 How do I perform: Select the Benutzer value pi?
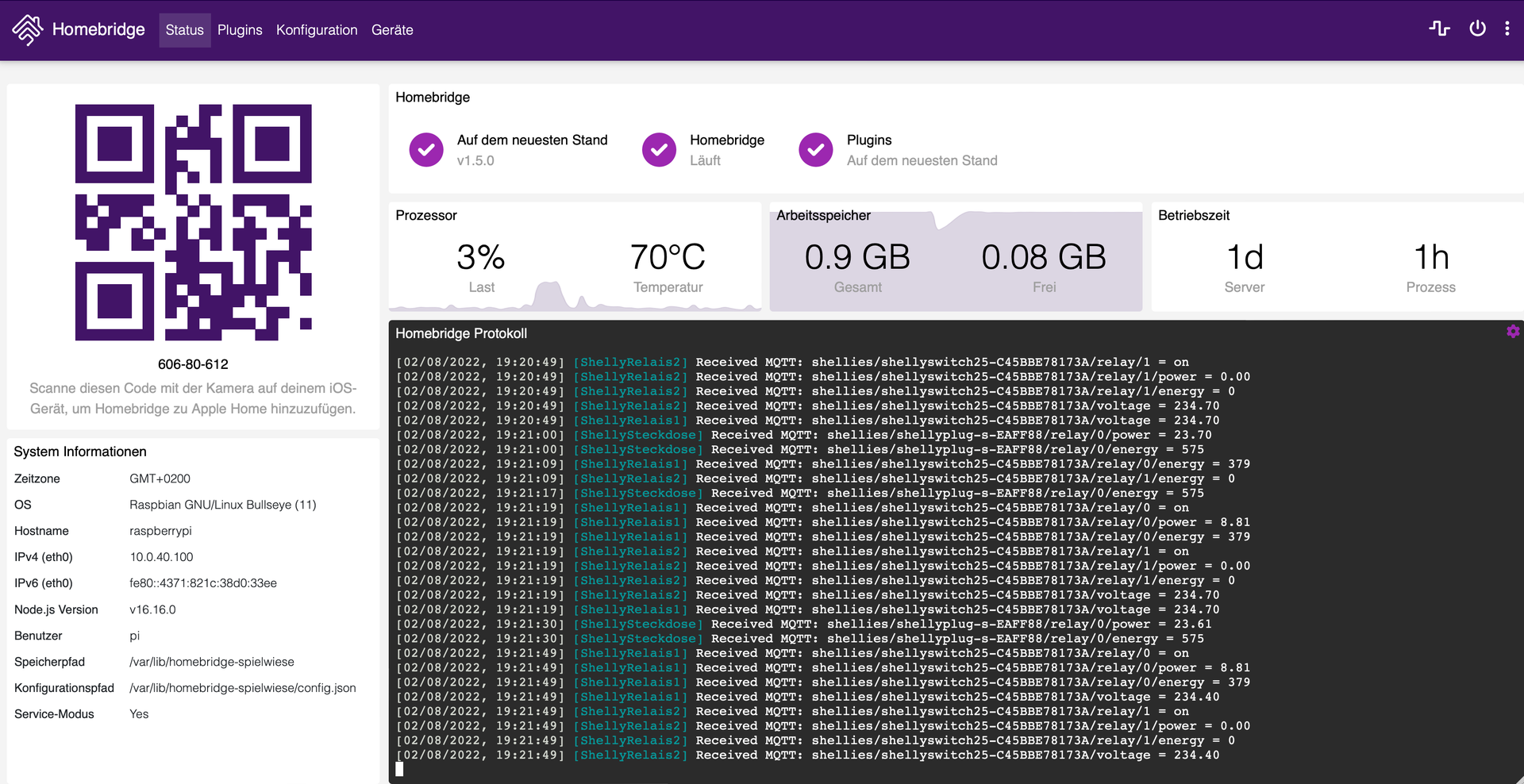coord(134,636)
